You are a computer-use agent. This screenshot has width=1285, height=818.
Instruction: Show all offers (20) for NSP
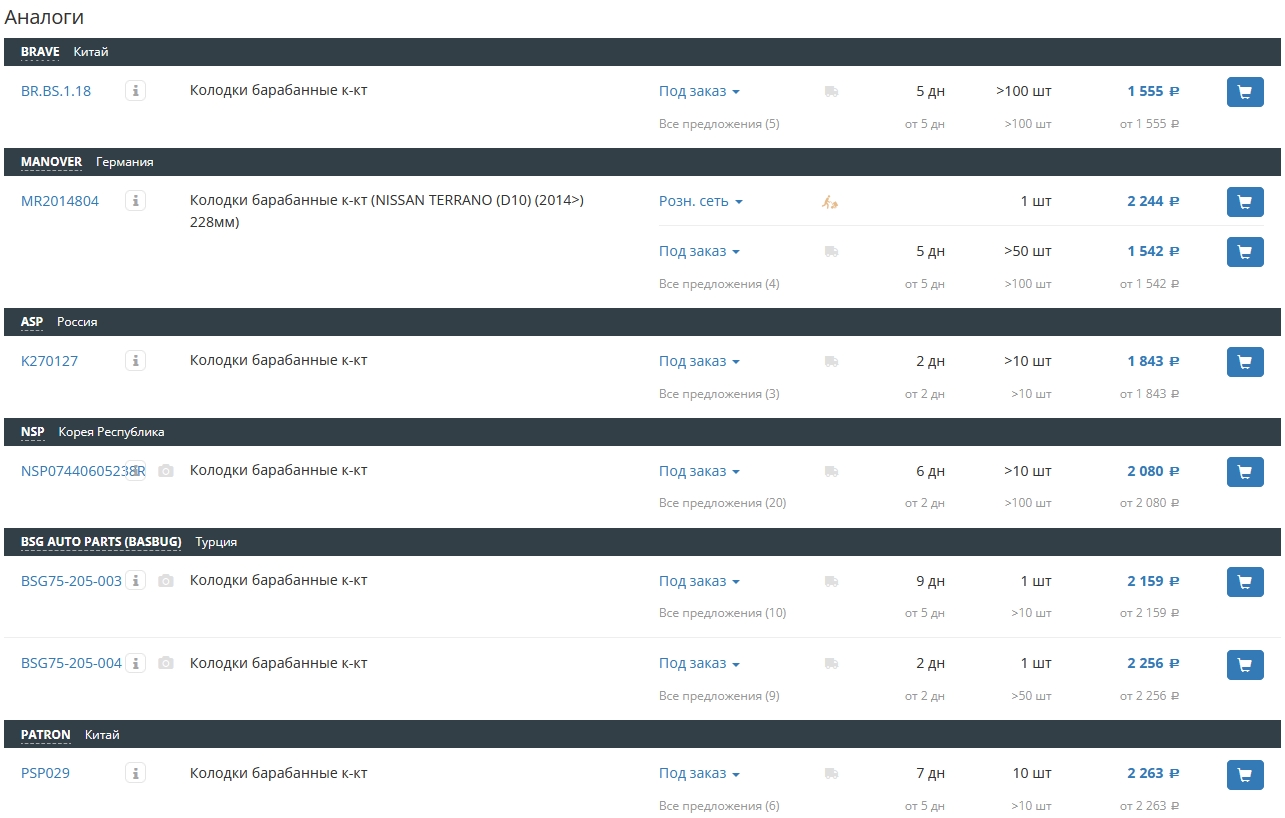[x=722, y=503]
